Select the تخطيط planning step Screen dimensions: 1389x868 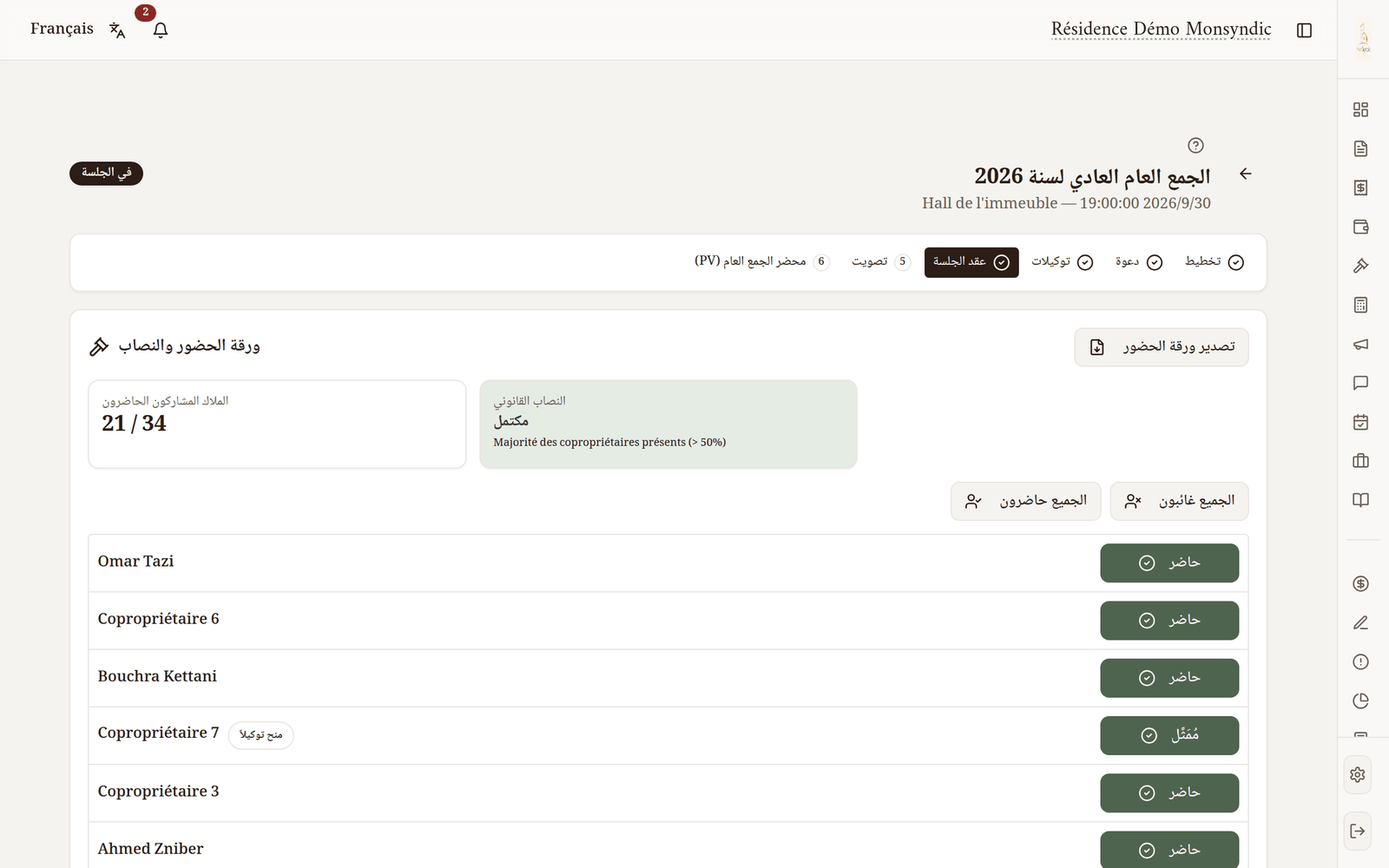click(1215, 262)
